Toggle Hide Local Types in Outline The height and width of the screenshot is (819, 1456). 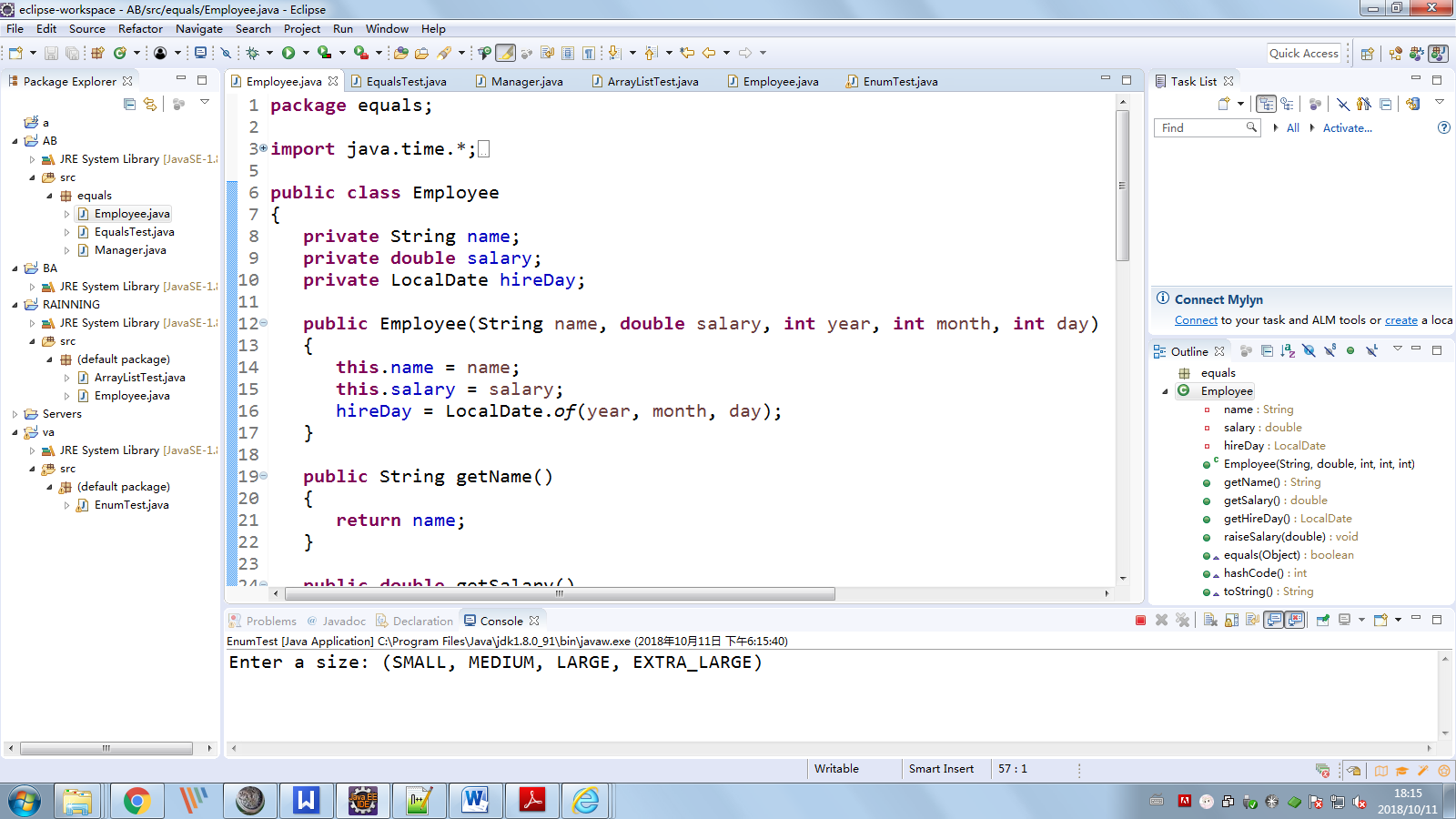click(x=1371, y=350)
